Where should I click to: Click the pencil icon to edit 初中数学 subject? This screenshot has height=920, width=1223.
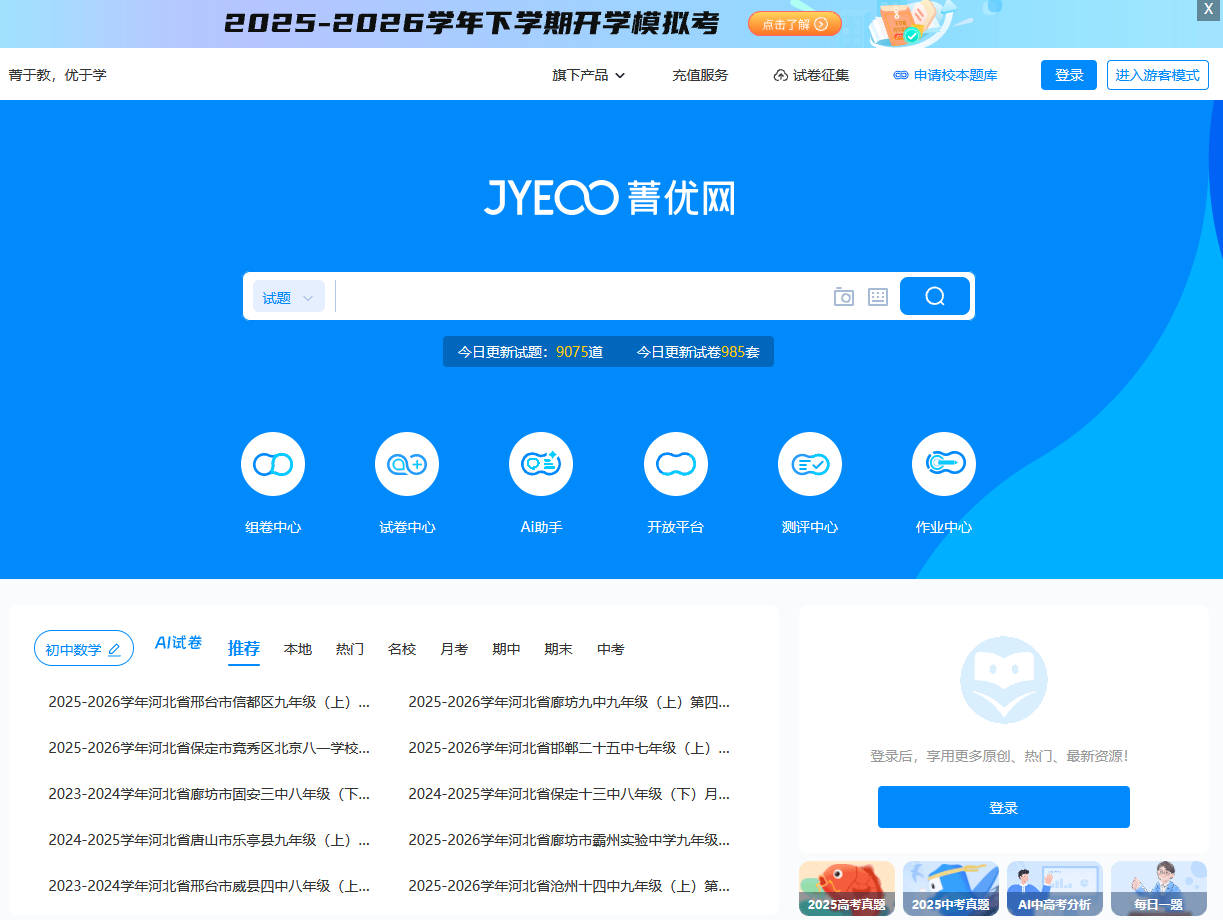[115, 648]
